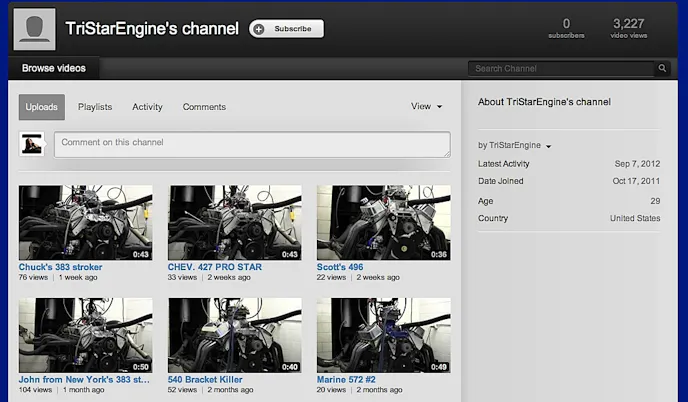Click the TriStarEngine's channel title

tap(152, 29)
